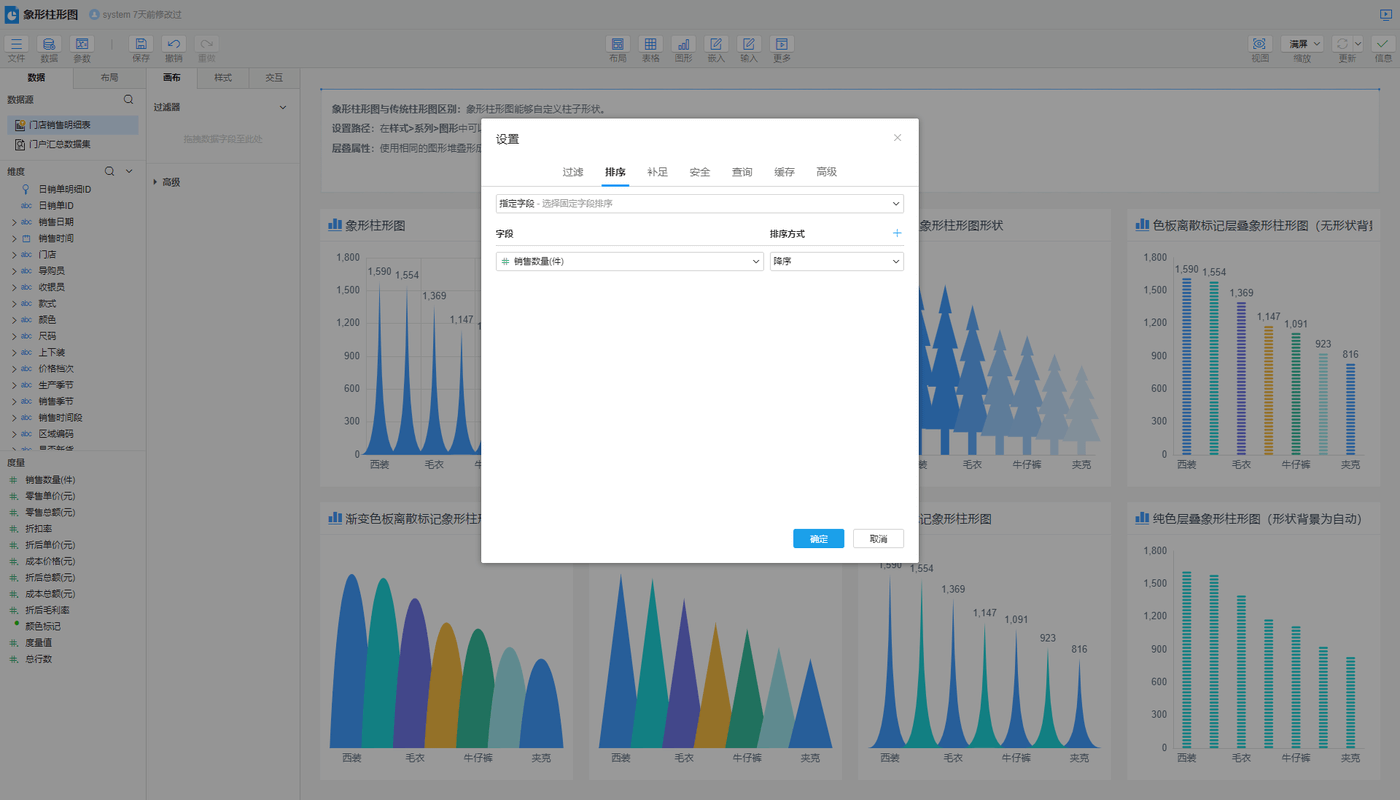Click the 保存 save icon
This screenshot has height=800, width=1400.
[141, 45]
